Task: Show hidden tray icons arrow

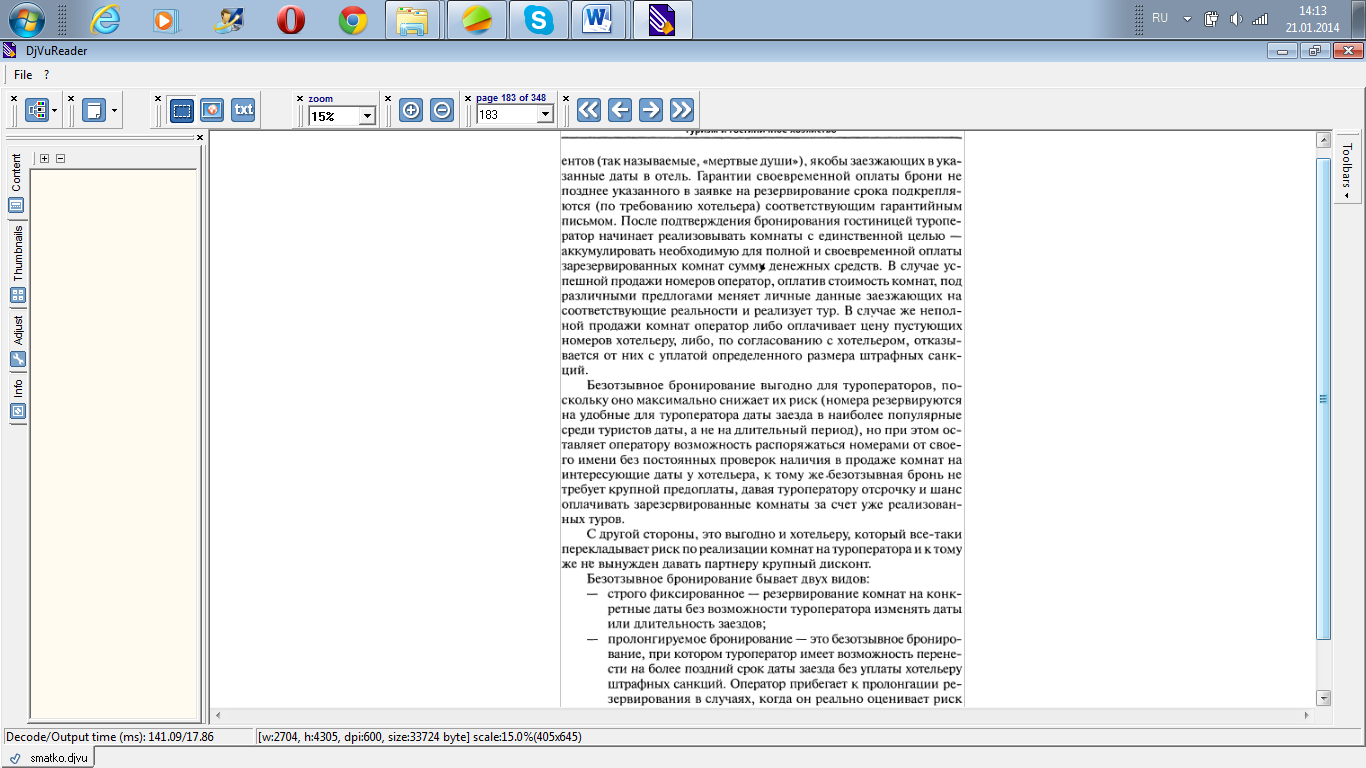Action: [x=1187, y=18]
